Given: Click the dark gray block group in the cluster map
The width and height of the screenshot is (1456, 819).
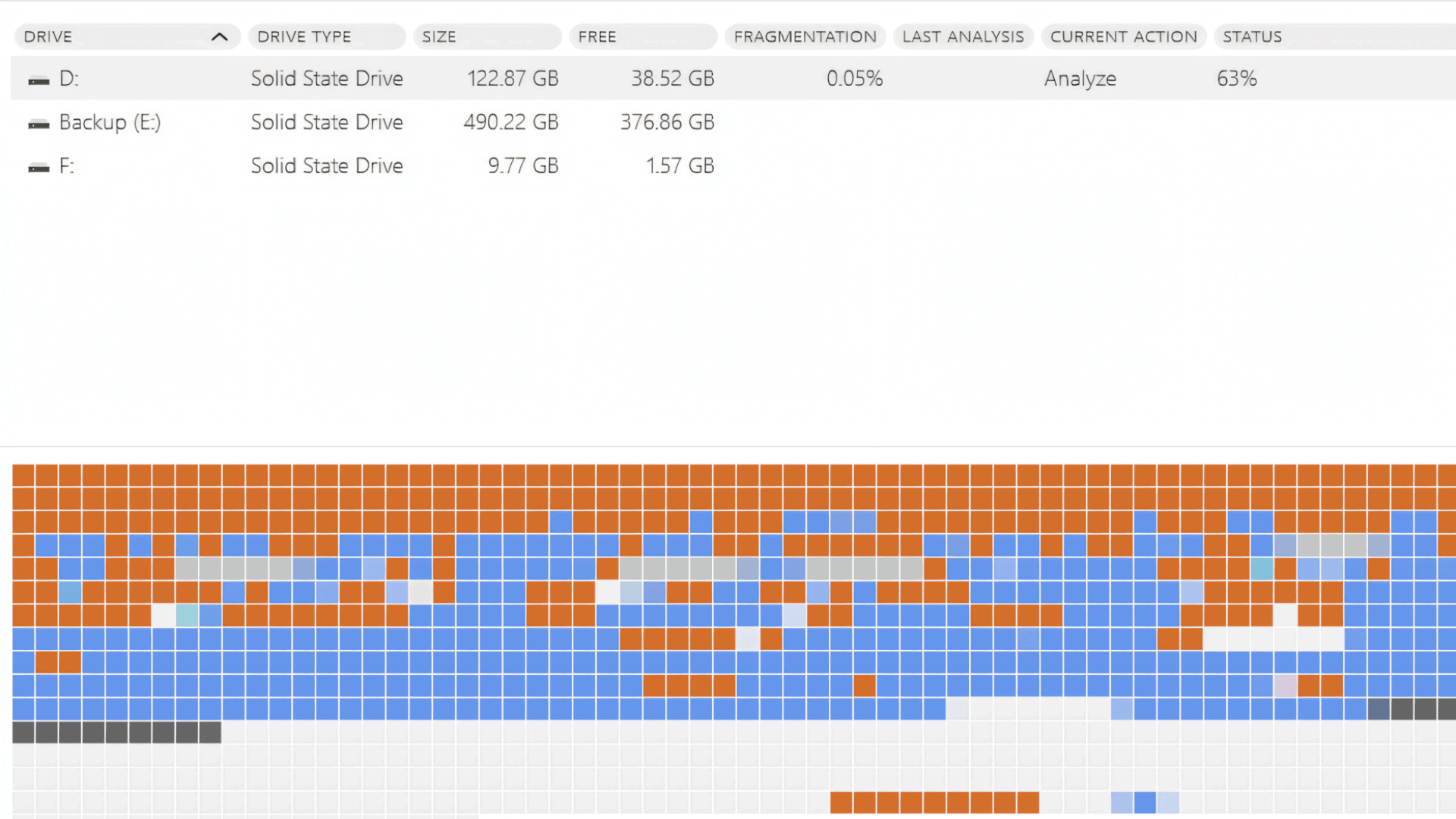Looking at the screenshot, I should tap(117, 732).
